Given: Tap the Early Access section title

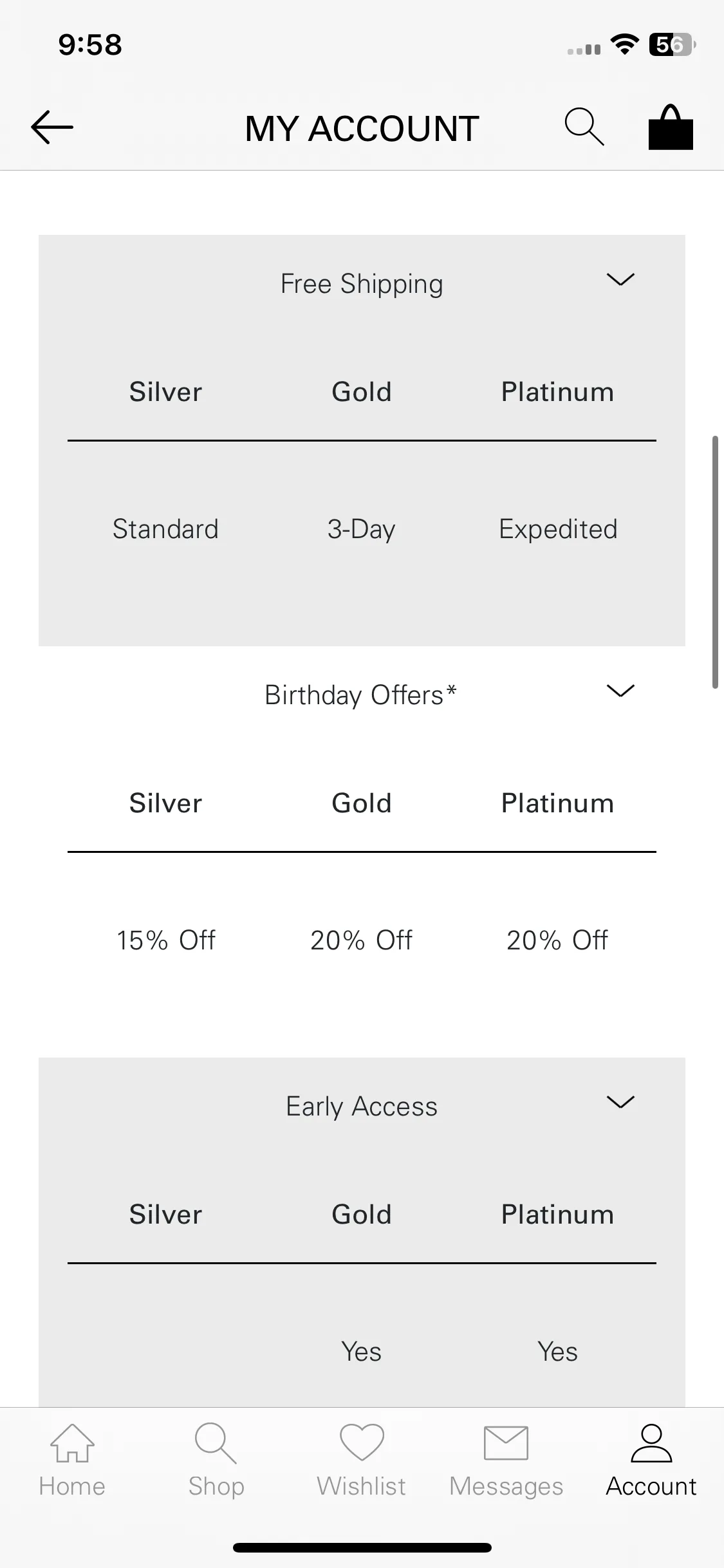Looking at the screenshot, I should point(362,1106).
